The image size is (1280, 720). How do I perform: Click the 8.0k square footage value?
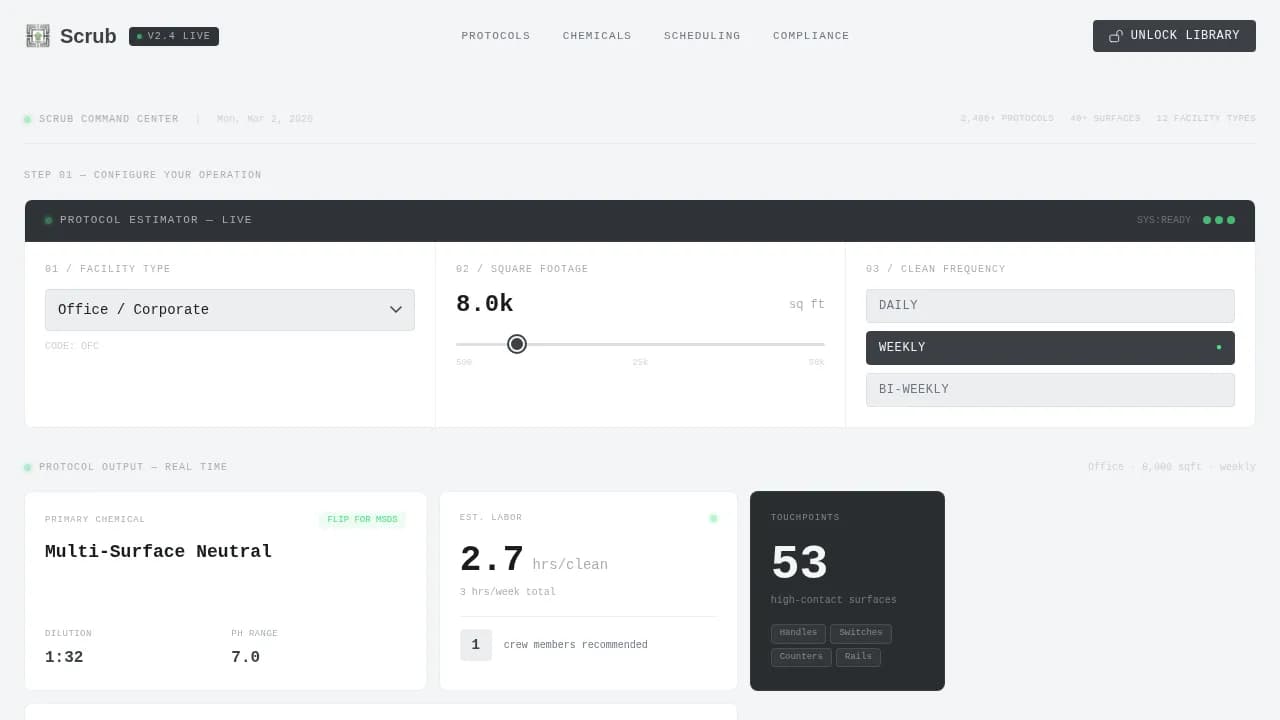(x=485, y=304)
